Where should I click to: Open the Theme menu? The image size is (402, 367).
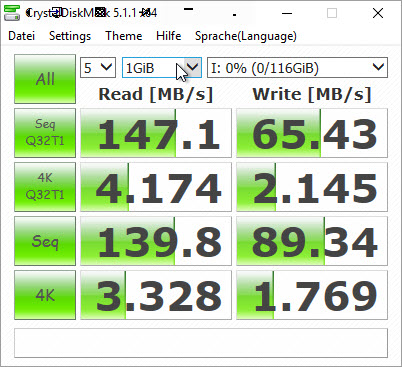pyautogui.click(x=124, y=36)
